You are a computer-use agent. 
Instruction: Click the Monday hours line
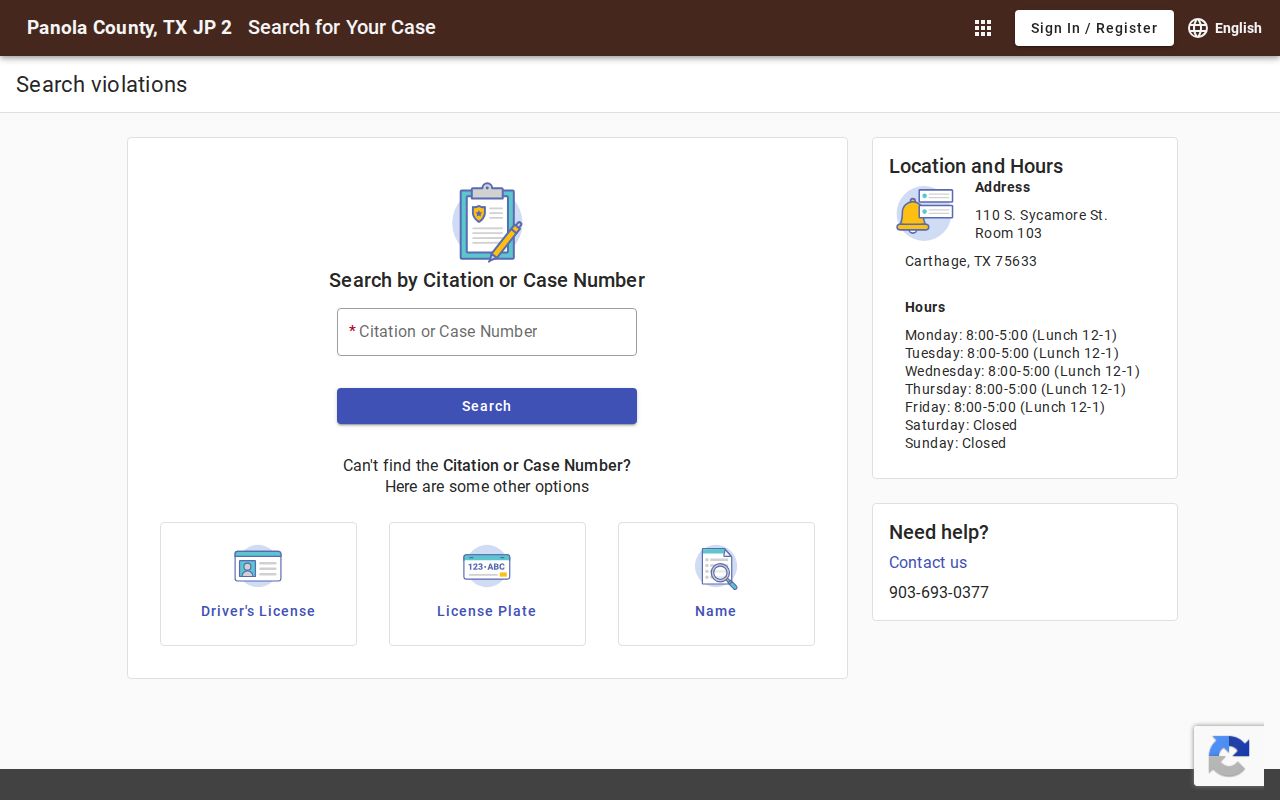click(x=1011, y=335)
